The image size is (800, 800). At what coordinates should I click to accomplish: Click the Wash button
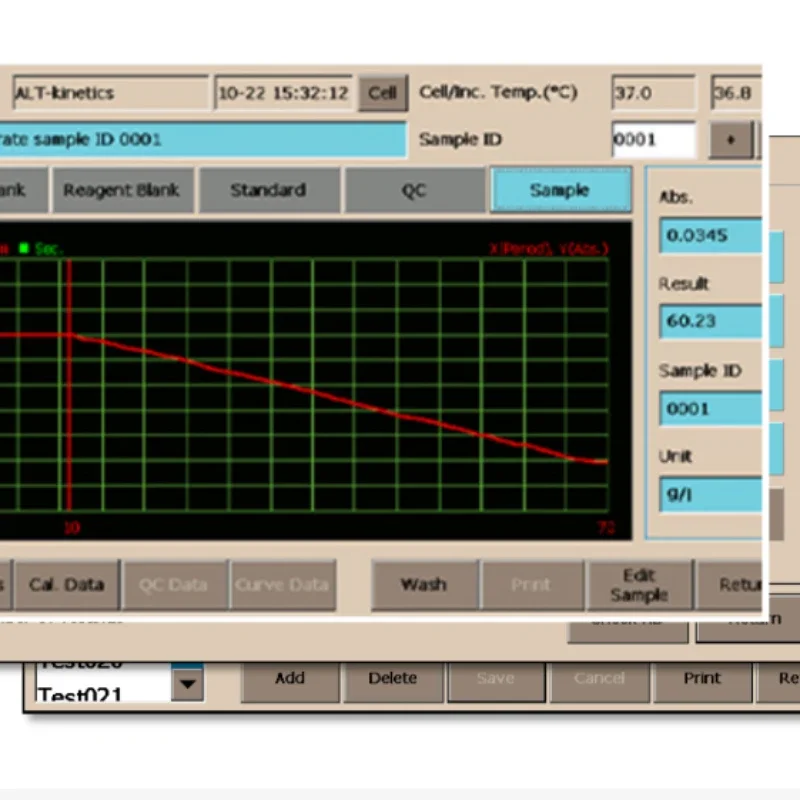pos(423,585)
